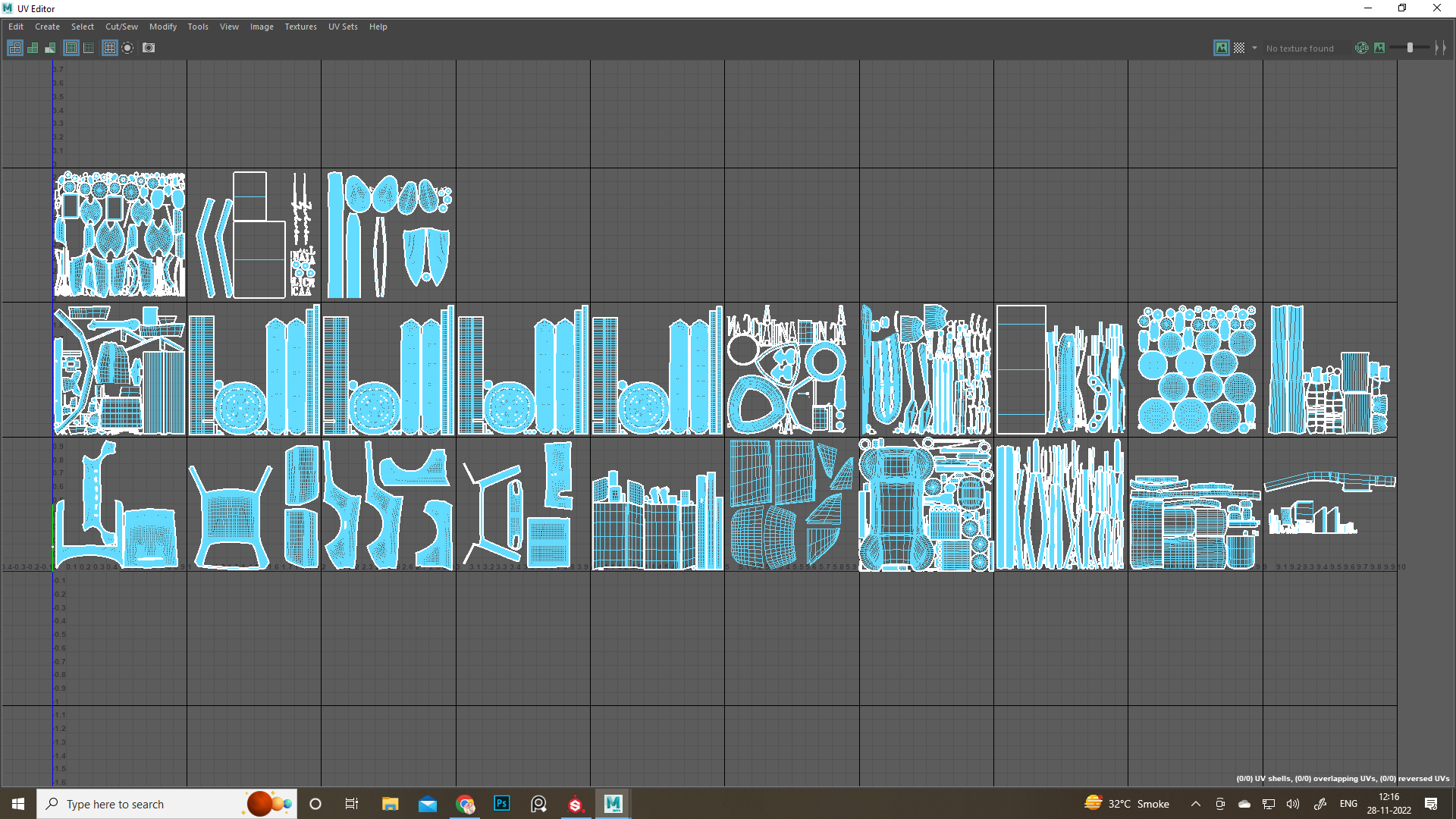
Task: Click the image dimming slider handle
Action: click(1410, 48)
